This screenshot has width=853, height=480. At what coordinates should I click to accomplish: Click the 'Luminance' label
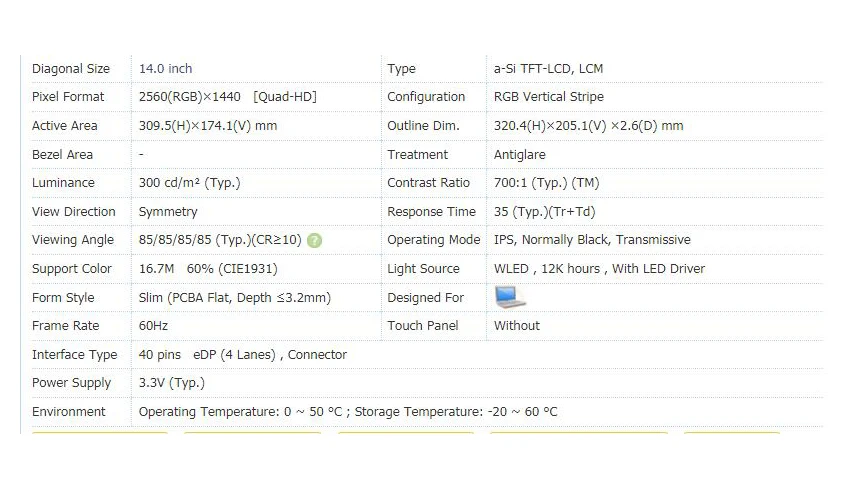tap(63, 183)
